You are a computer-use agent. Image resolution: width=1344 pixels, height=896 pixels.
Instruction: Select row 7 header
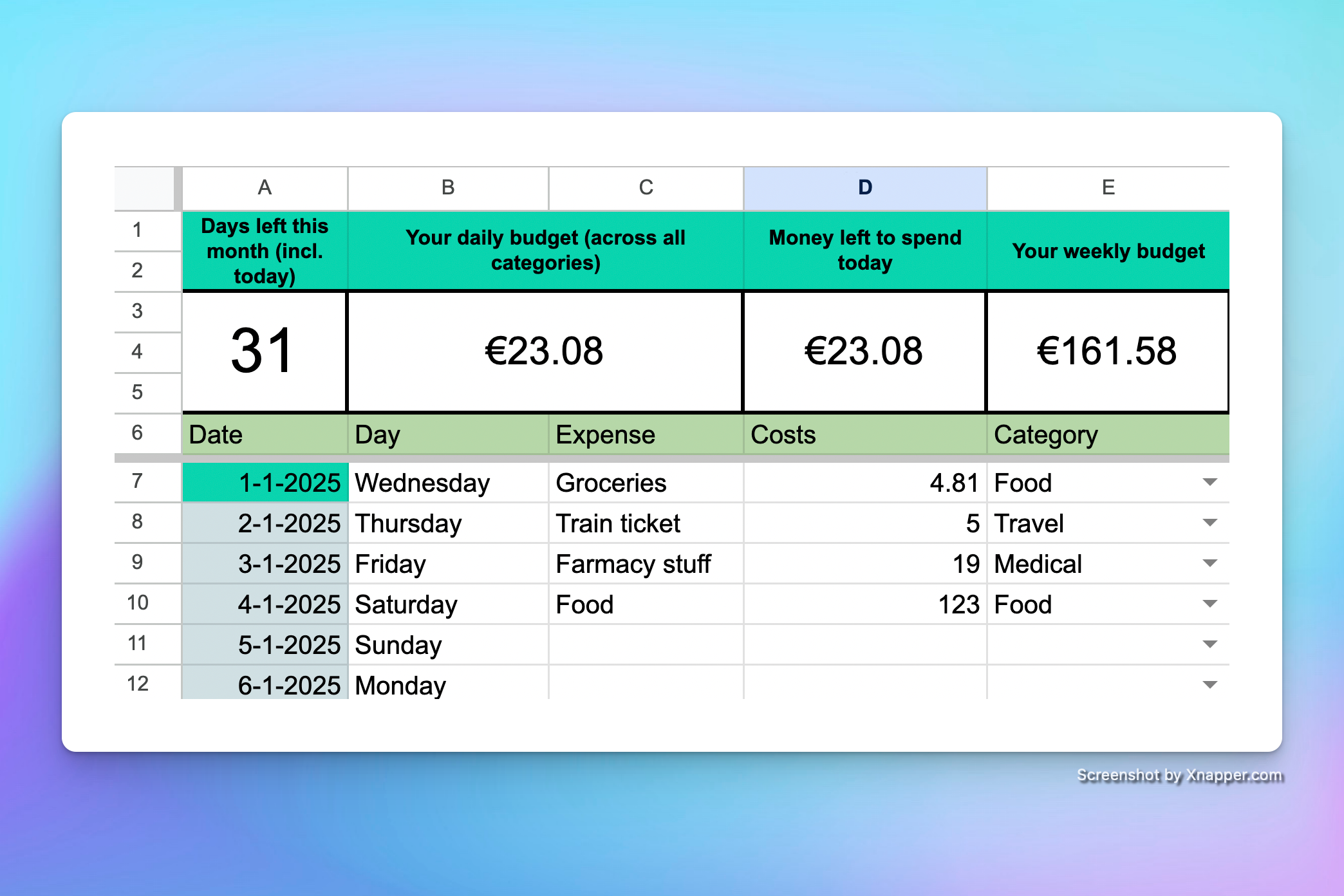click(x=137, y=482)
